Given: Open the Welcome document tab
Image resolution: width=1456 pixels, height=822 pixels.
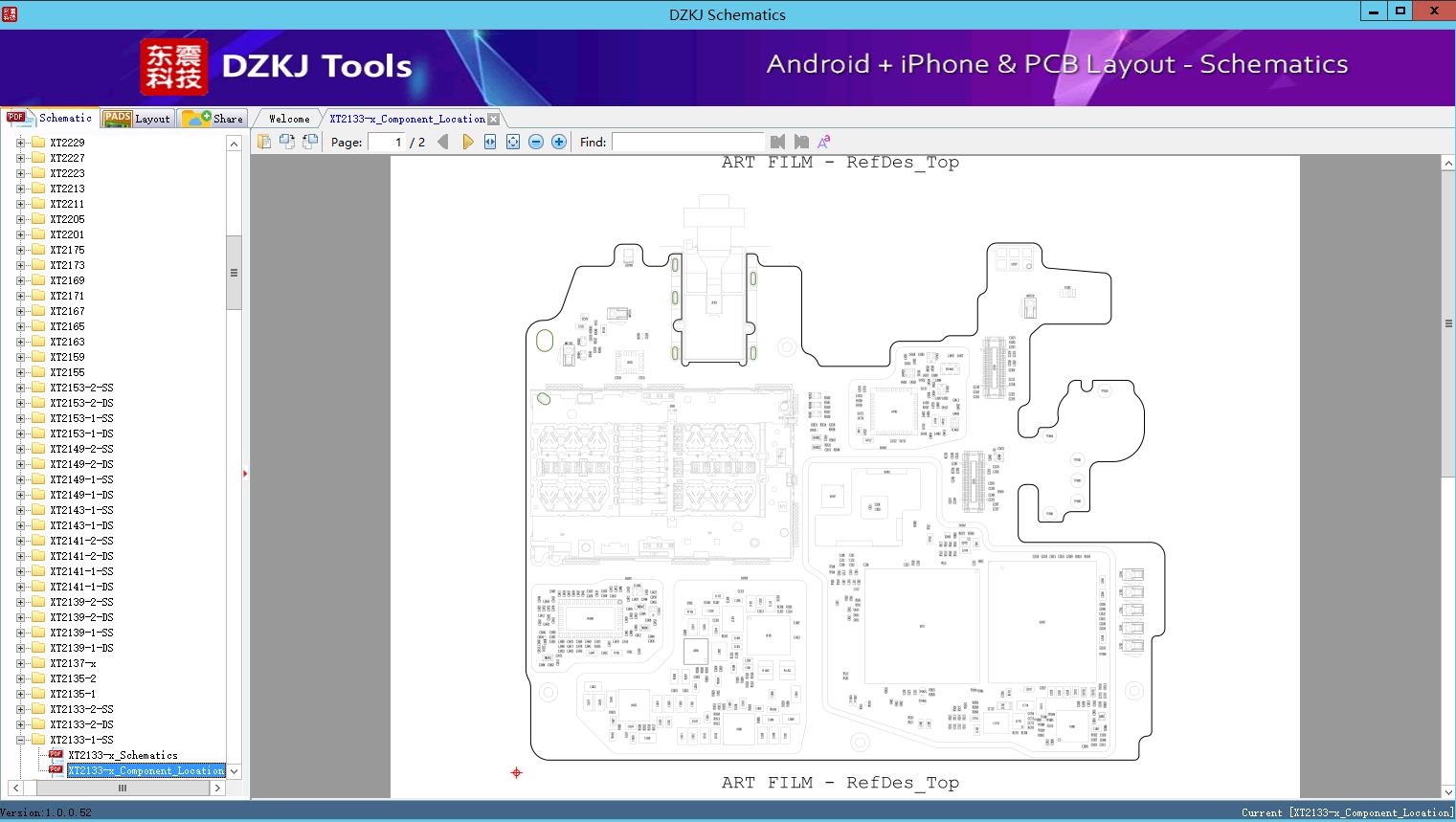Looking at the screenshot, I should click(x=289, y=119).
